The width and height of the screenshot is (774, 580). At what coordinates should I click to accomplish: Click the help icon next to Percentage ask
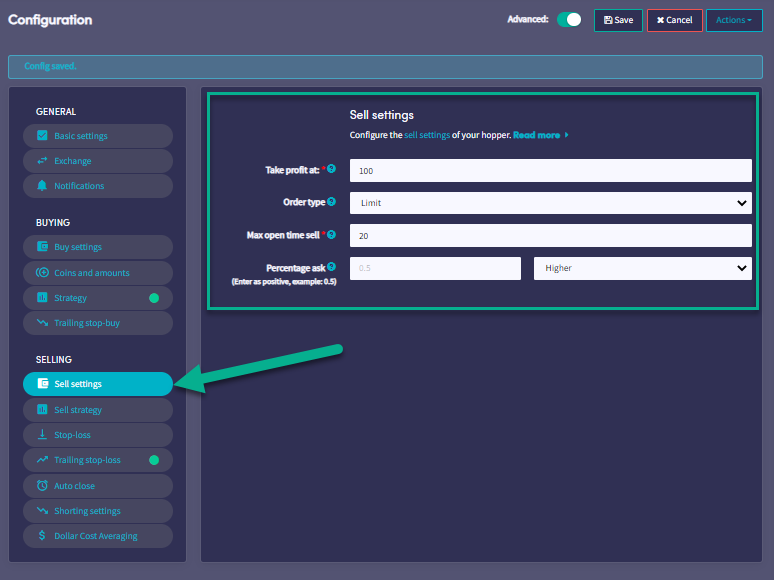331,267
